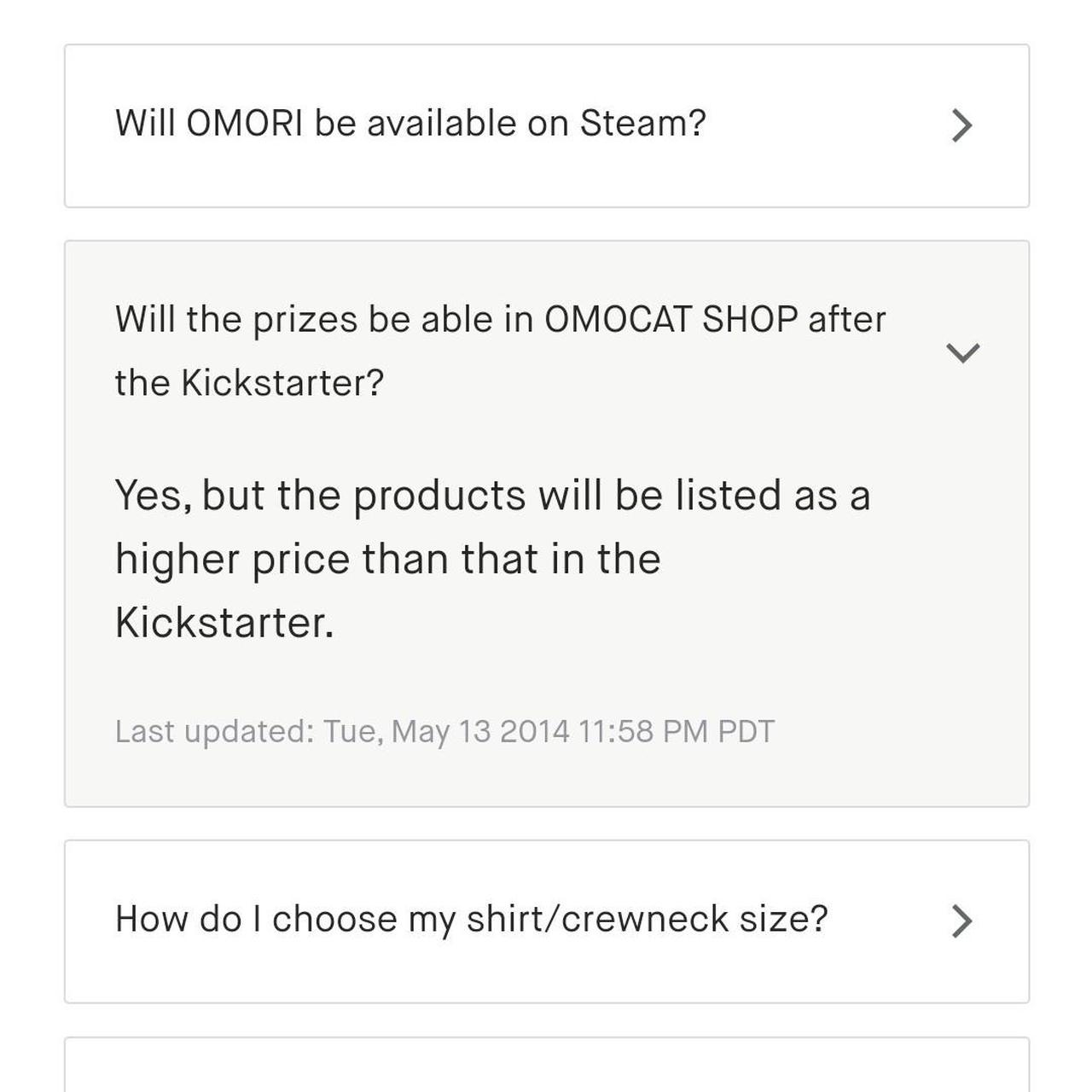The height and width of the screenshot is (1092, 1092).
Task: Click the right chevron on the shirt size question
Action: [x=963, y=920]
